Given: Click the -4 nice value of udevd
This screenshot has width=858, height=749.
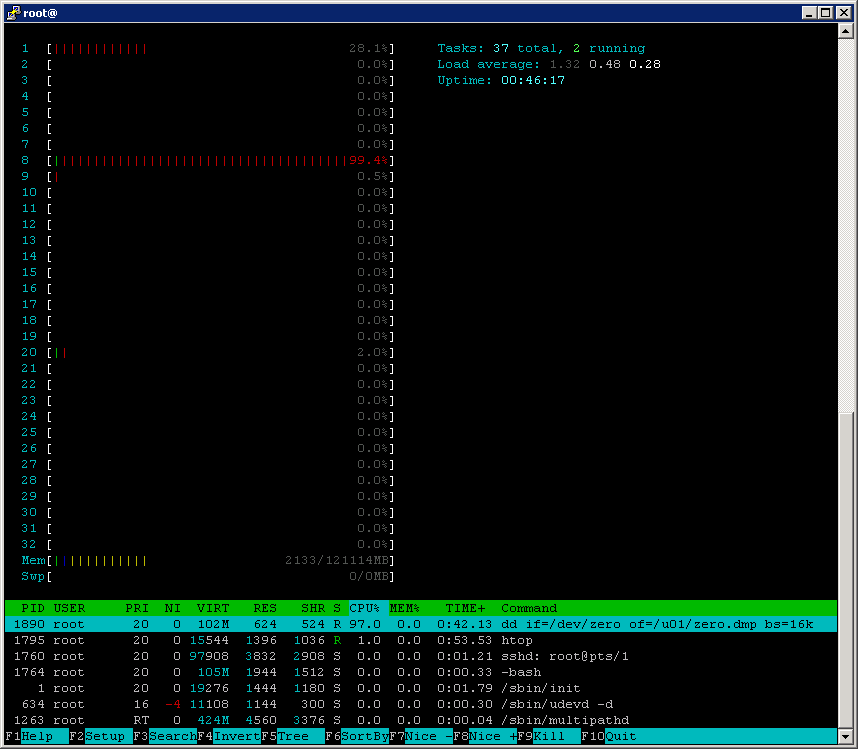Looking at the screenshot, I should coord(173,704).
